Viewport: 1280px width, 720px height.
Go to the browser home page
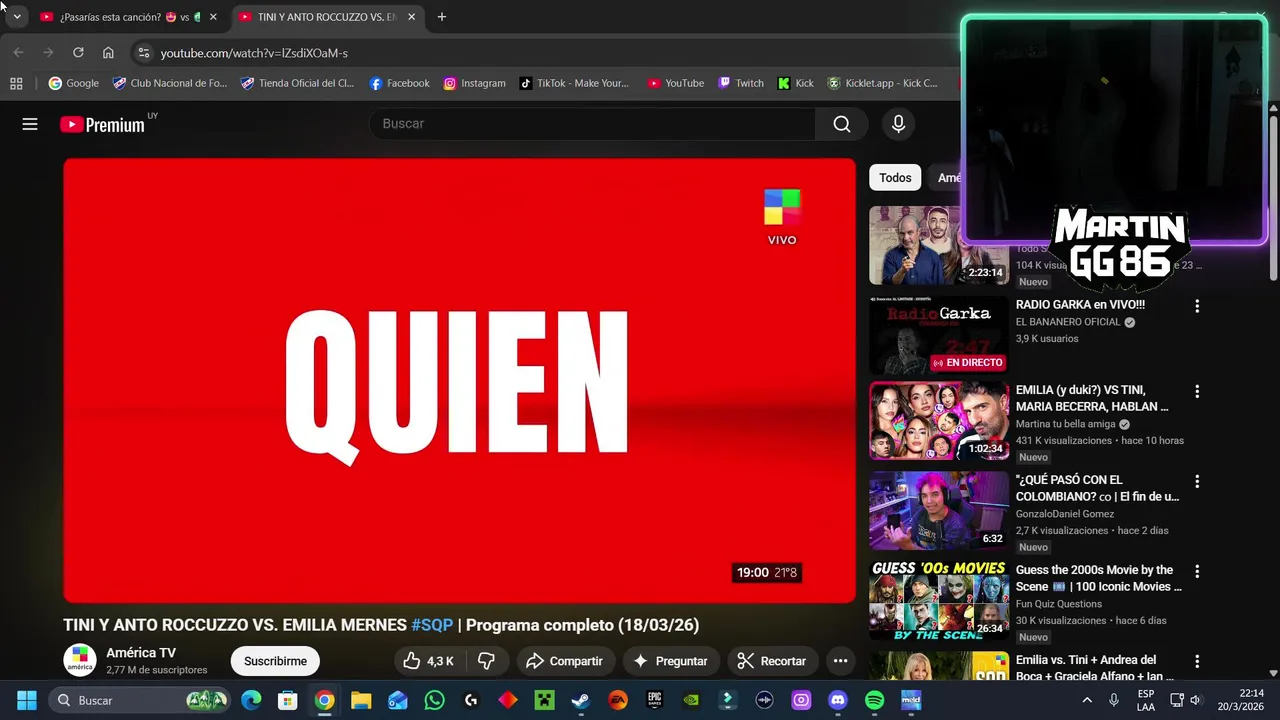point(108,53)
